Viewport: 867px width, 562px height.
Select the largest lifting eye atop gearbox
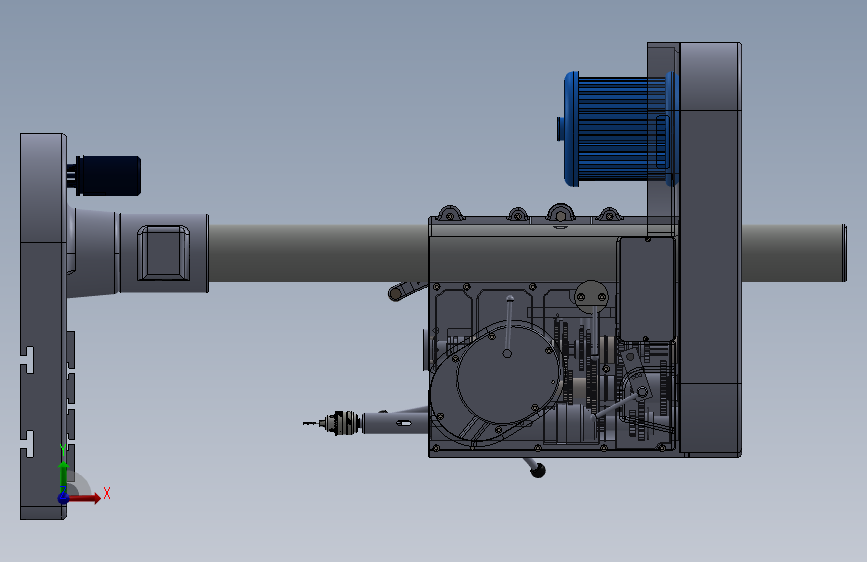tap(560, 212)
